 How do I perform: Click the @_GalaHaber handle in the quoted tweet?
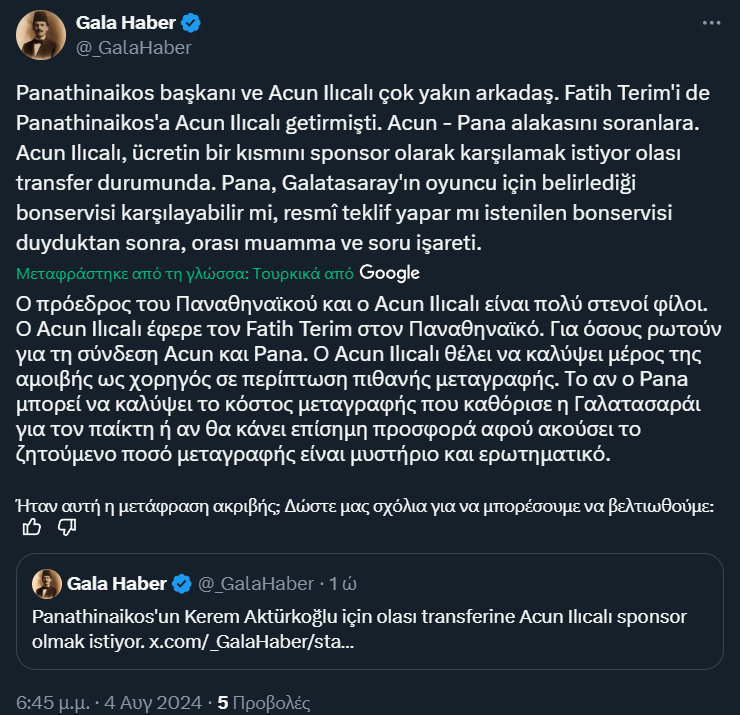tap(255, 583)
